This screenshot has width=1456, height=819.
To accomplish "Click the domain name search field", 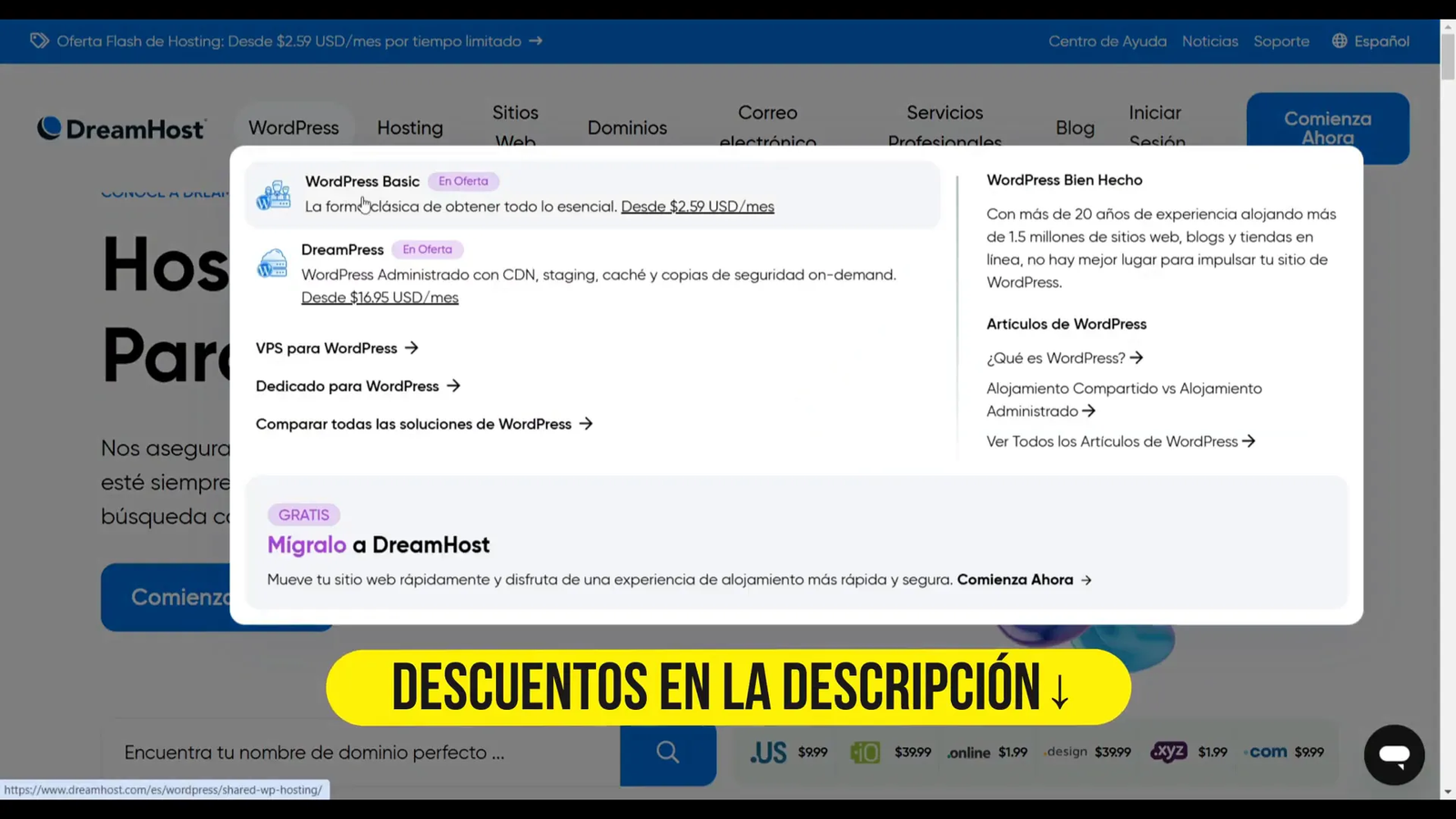I will tap(346, 753).
